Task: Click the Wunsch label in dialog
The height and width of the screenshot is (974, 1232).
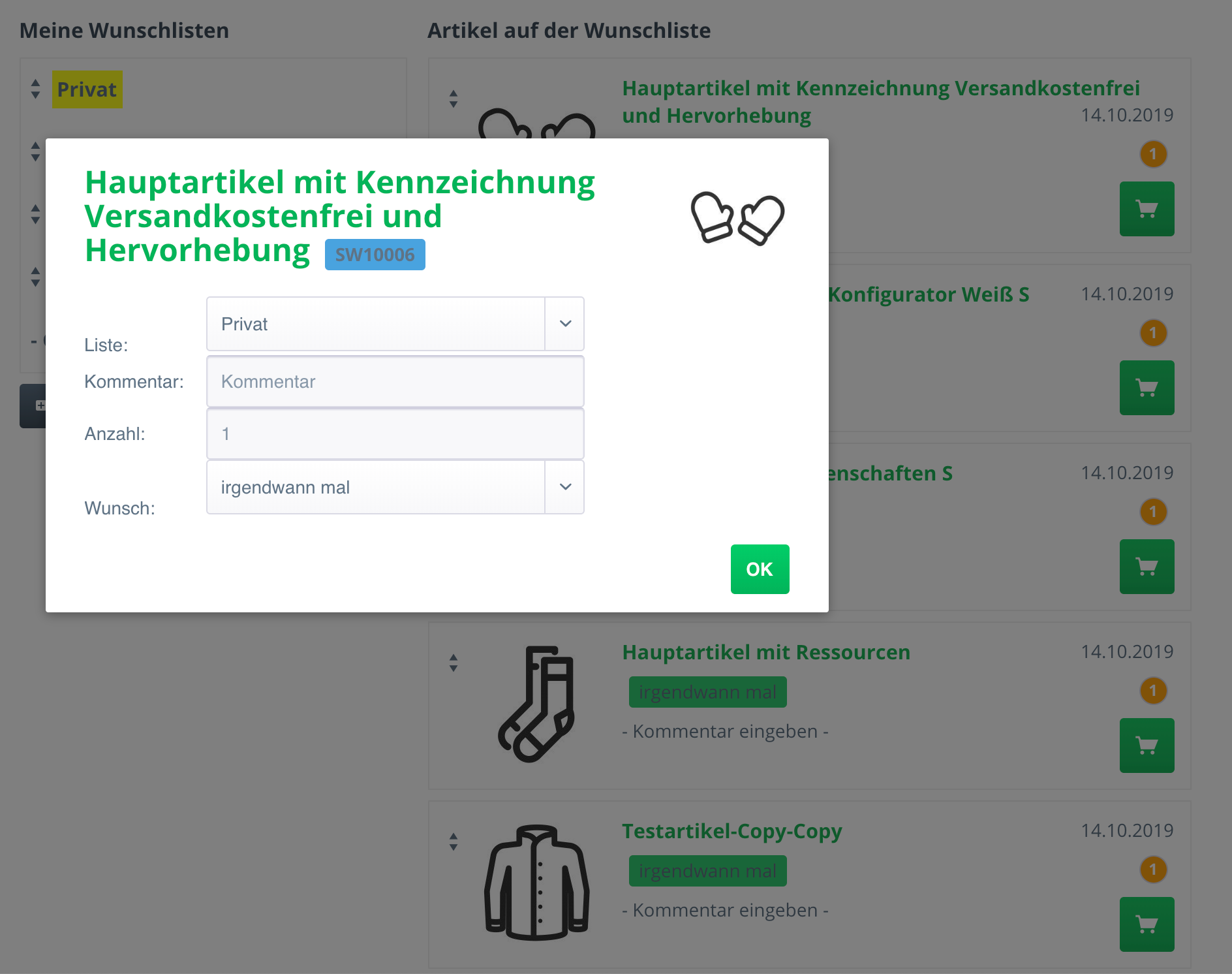Action: coord(120,508)
